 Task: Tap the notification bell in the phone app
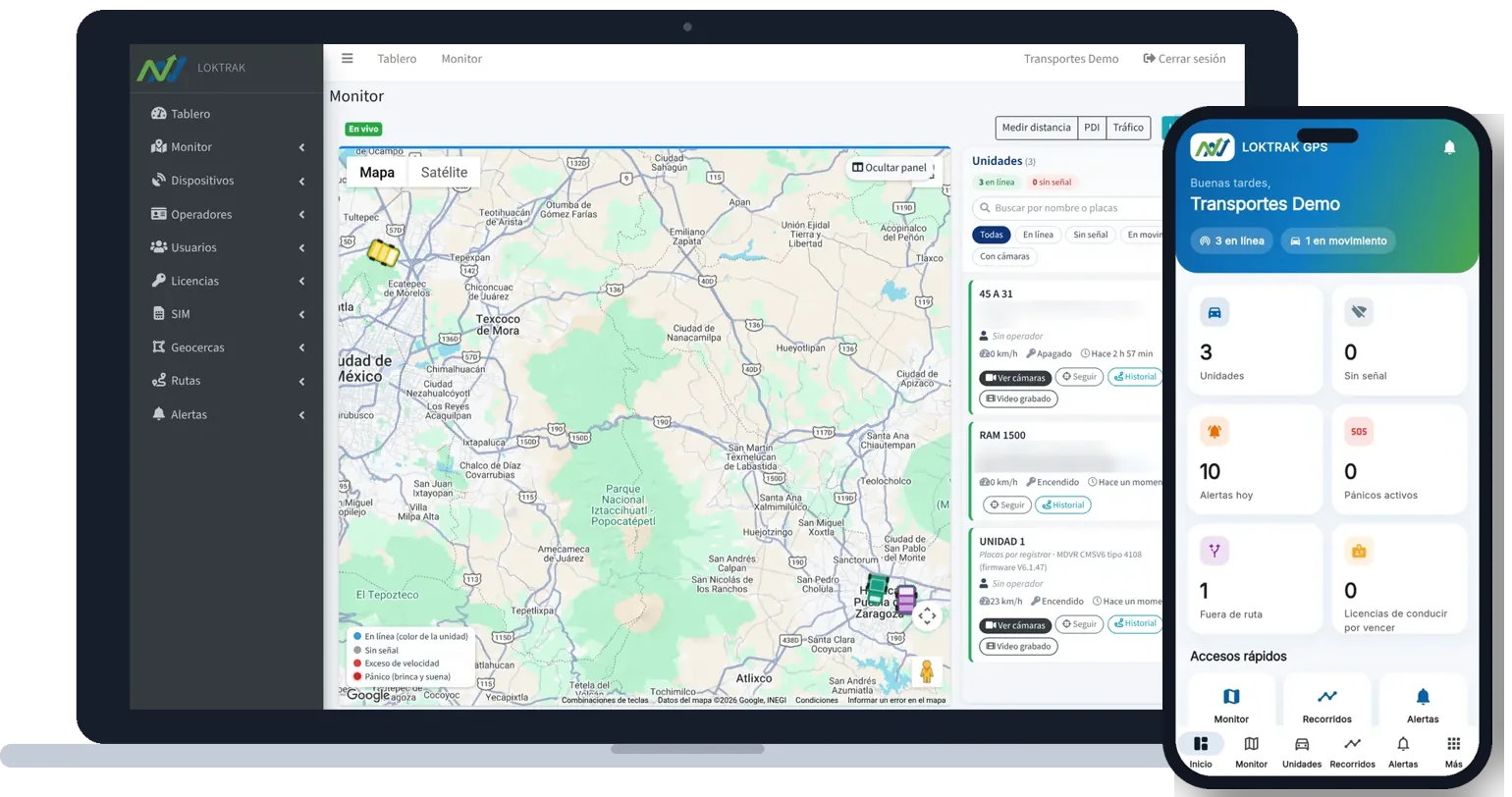coord(1449,147)
